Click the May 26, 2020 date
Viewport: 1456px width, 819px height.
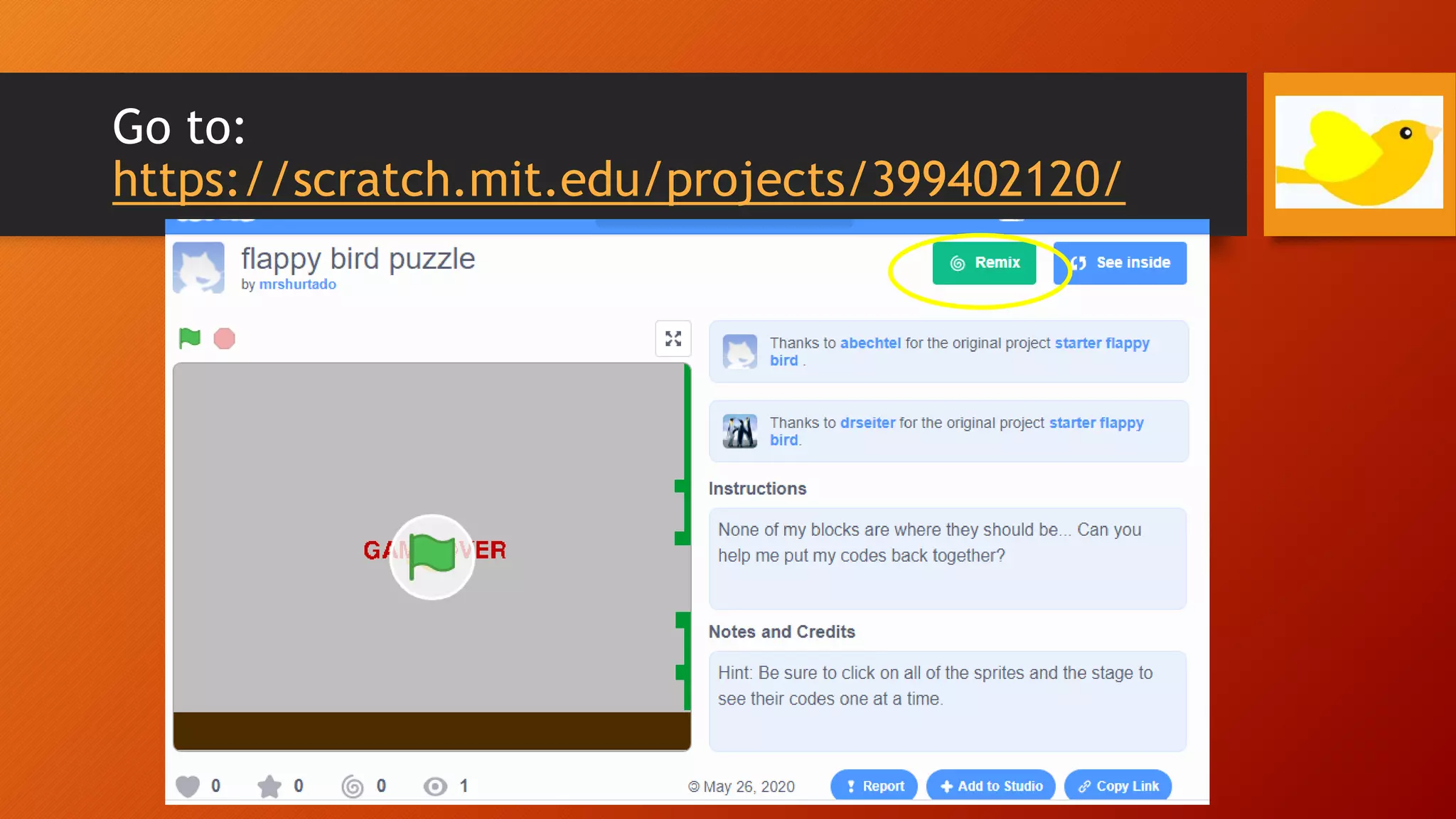tap(749, 786)
